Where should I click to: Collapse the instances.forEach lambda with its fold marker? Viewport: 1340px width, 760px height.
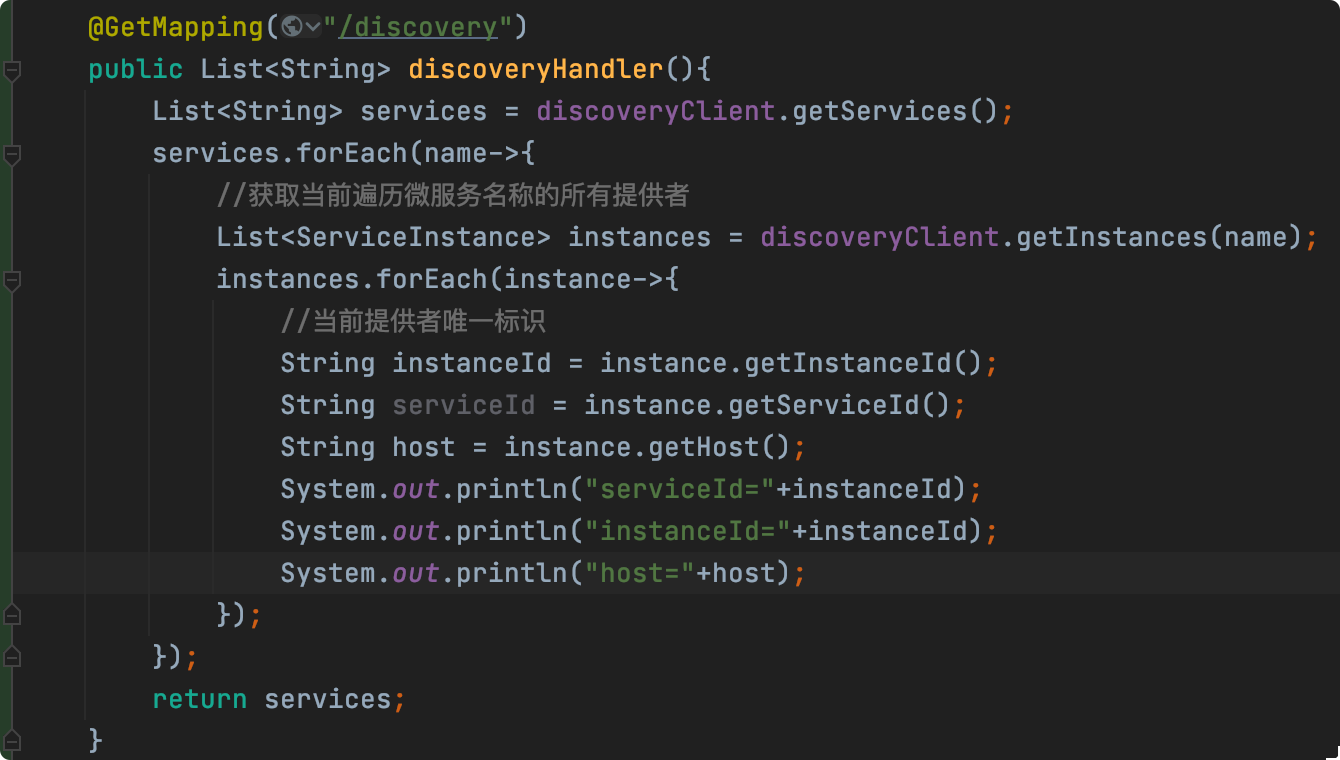coord(11,281)
